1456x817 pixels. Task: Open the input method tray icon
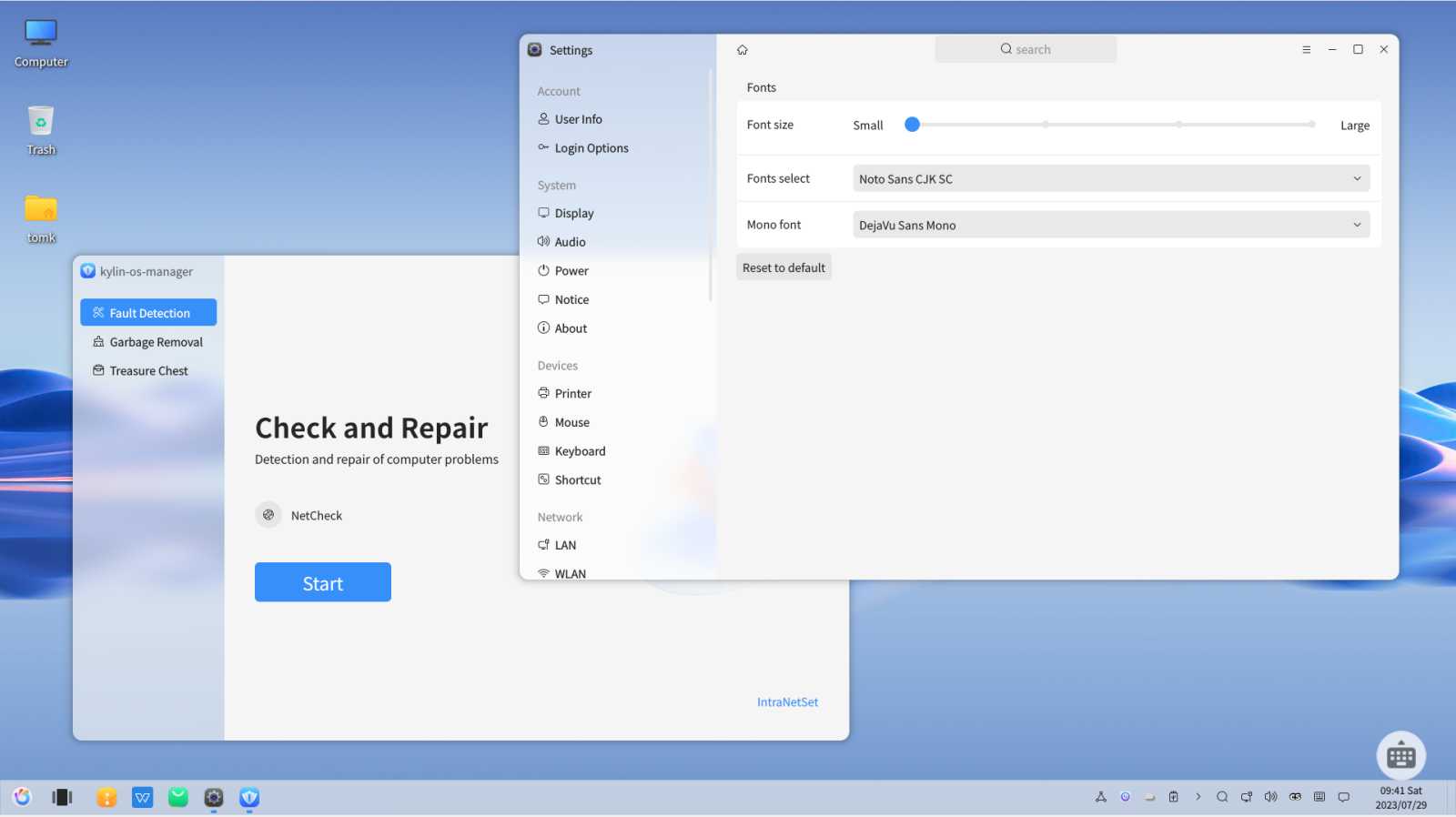coord(1295,797)
